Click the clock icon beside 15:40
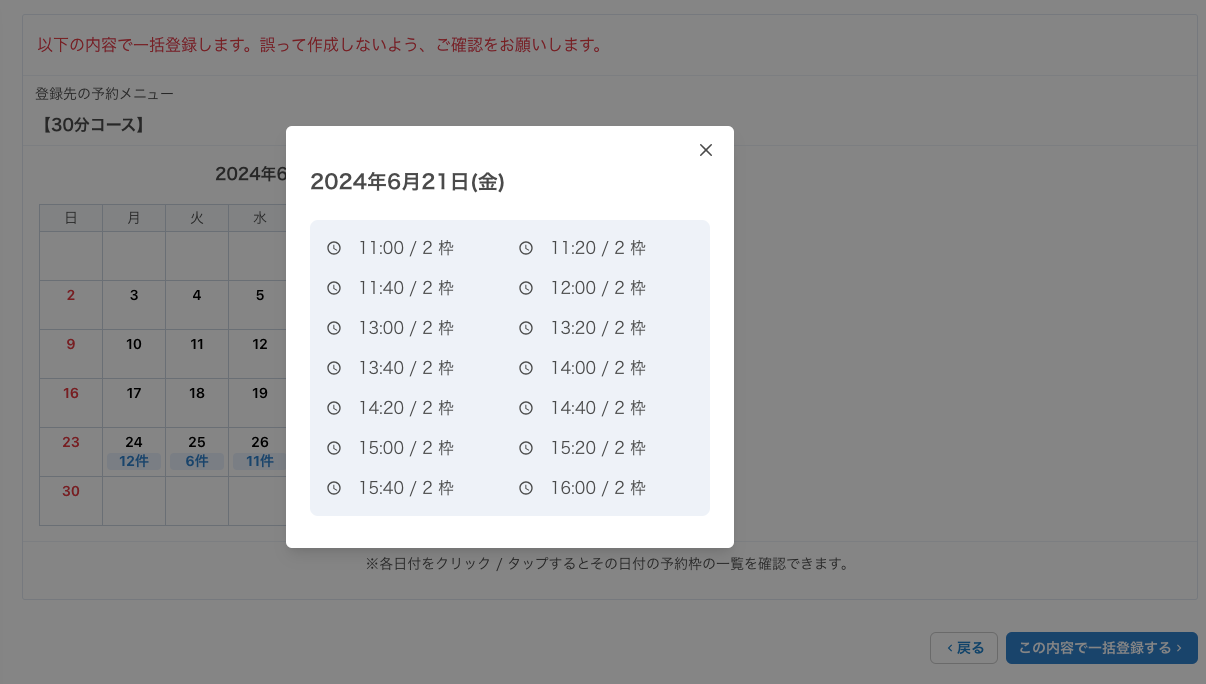This screenshot has width=1206, height=684. (334, 488)
